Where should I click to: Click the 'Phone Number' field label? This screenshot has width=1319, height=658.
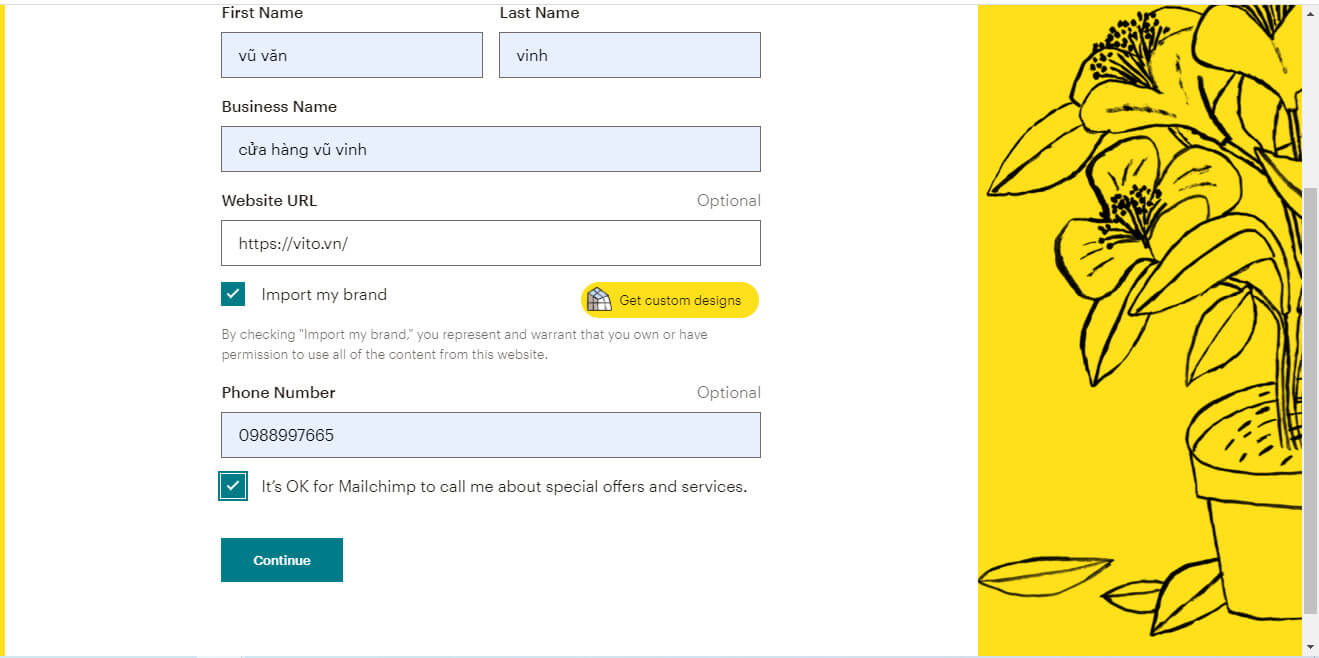(278, 393)
